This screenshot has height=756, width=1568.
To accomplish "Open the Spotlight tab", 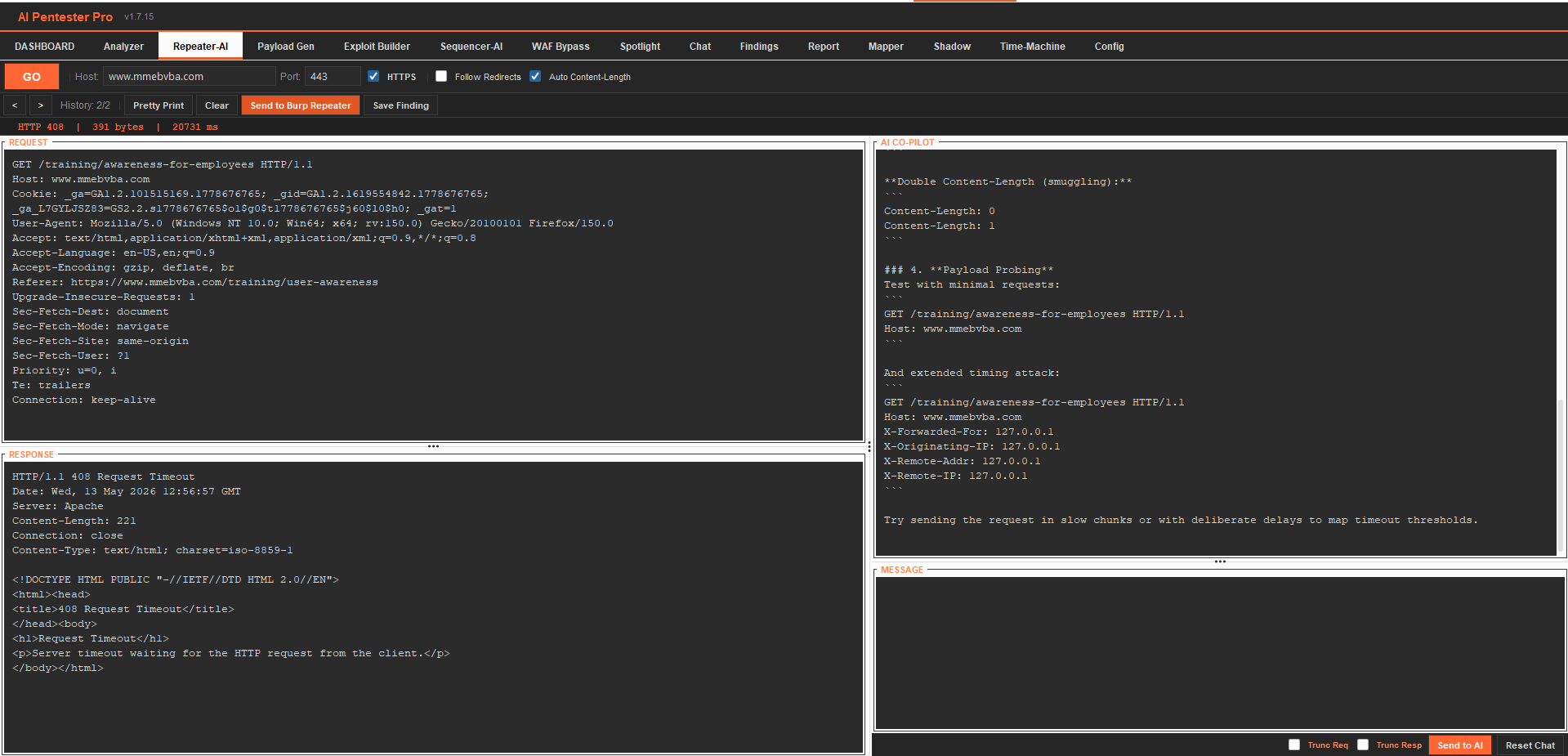I will pyautogui.click(x=640, y=47).
